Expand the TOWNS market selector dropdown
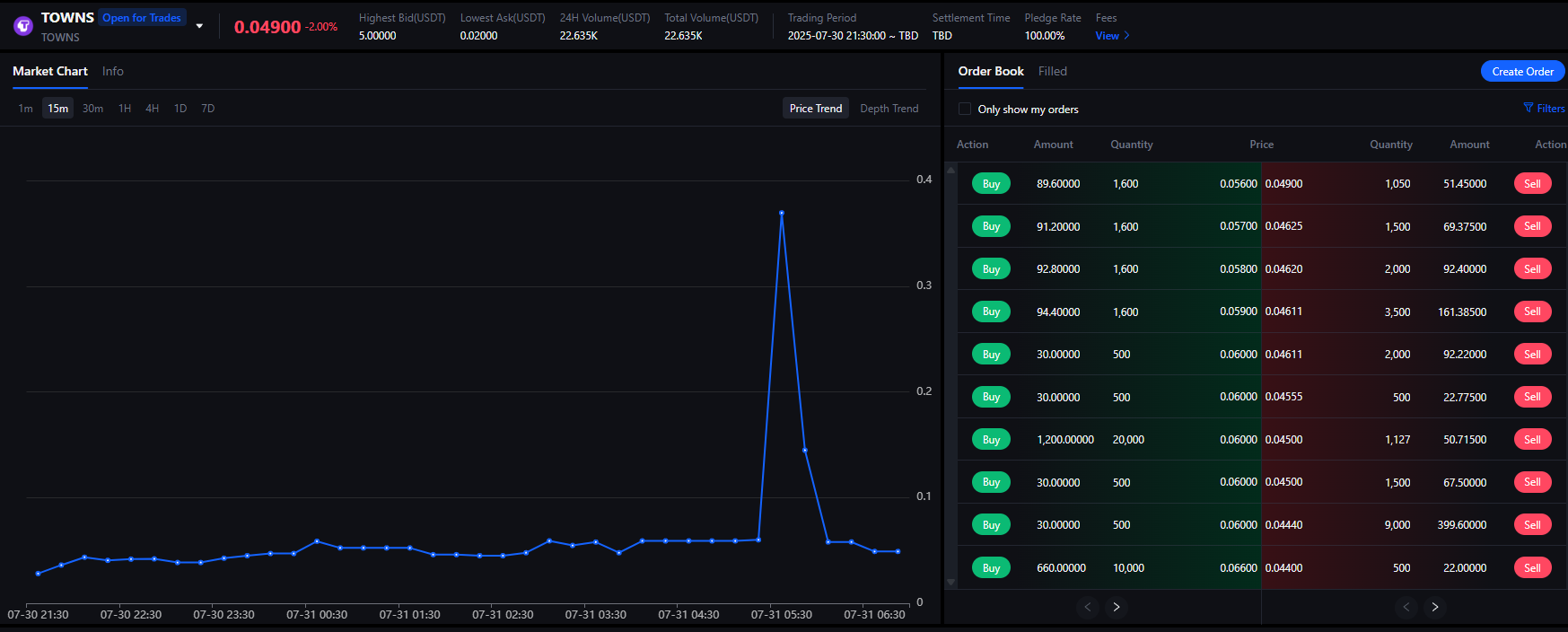 199,26
